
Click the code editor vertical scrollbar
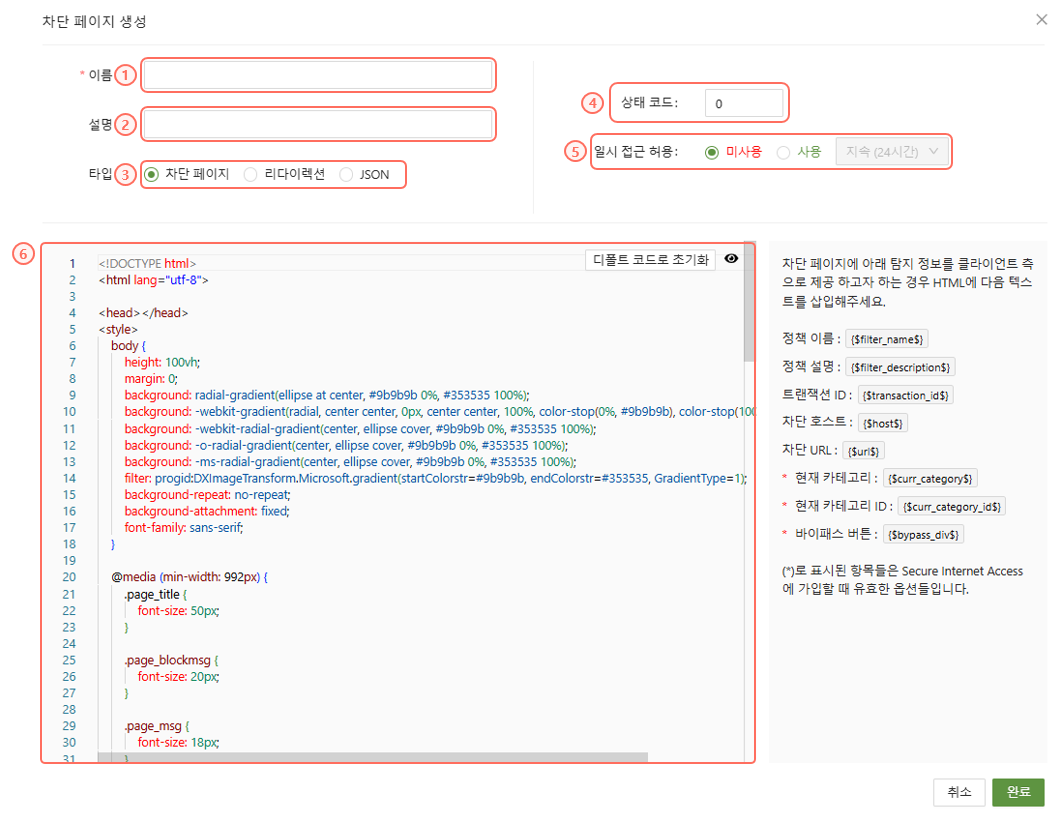tap(749, 330)
